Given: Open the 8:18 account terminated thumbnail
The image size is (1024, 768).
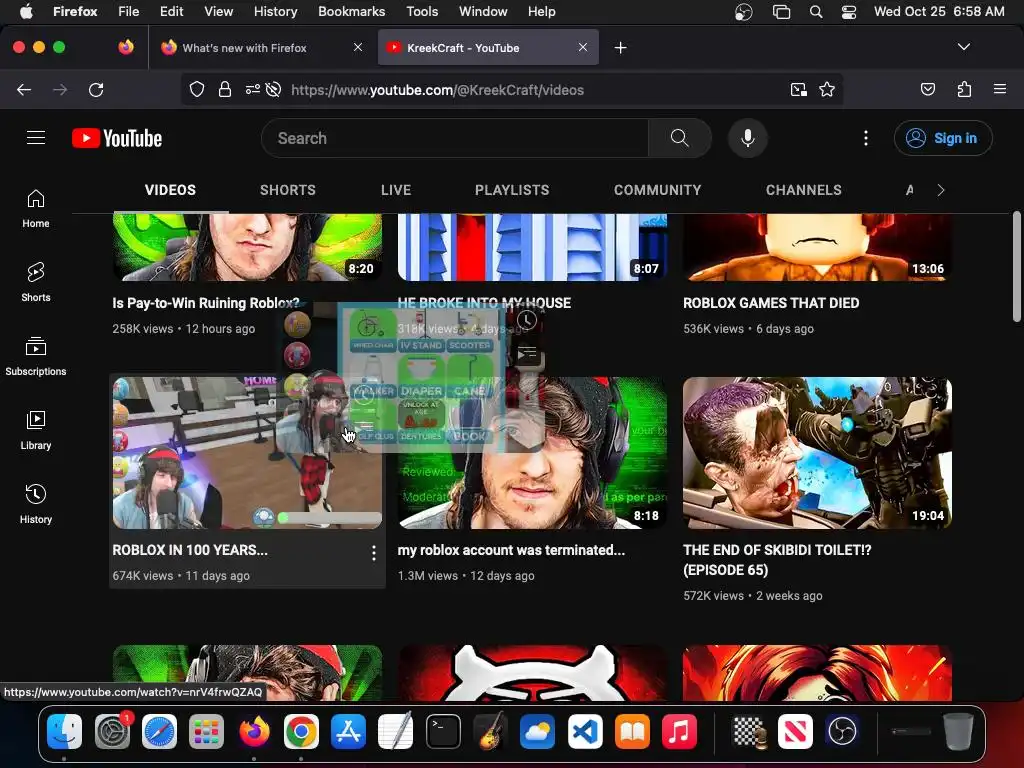Looking at the screenshot, I should 532,453.
